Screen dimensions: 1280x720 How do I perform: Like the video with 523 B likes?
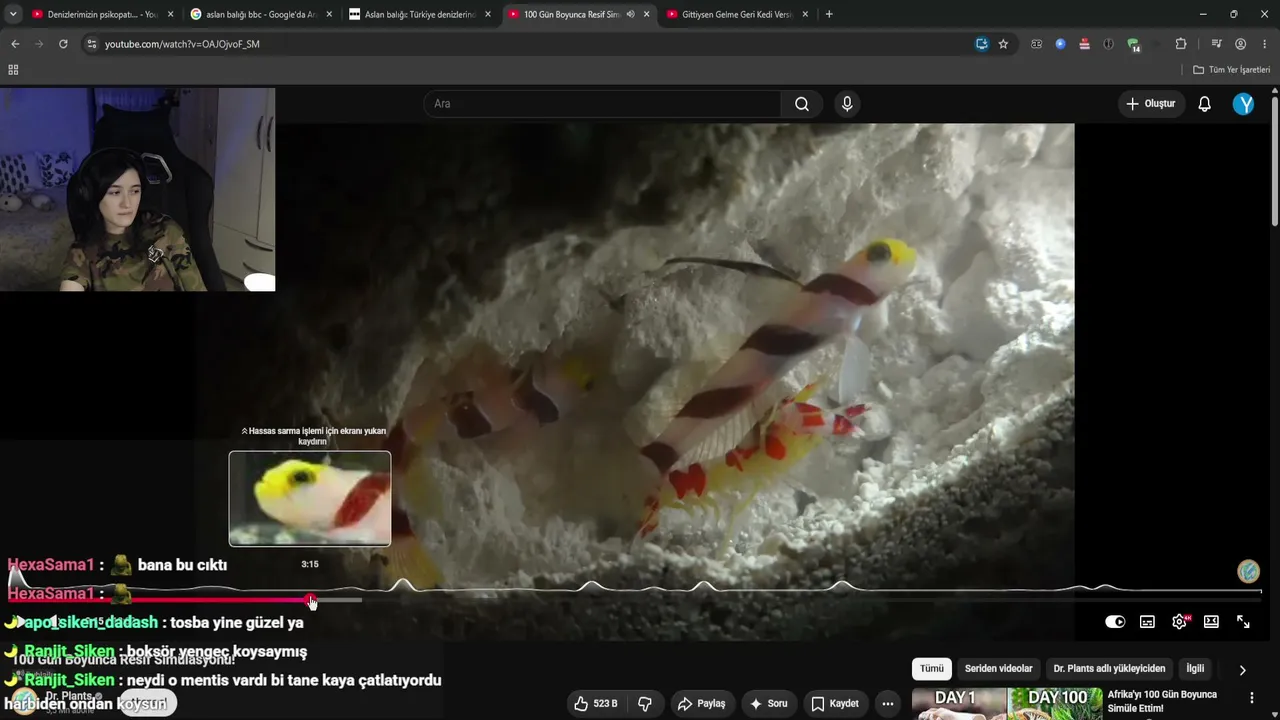595,704
